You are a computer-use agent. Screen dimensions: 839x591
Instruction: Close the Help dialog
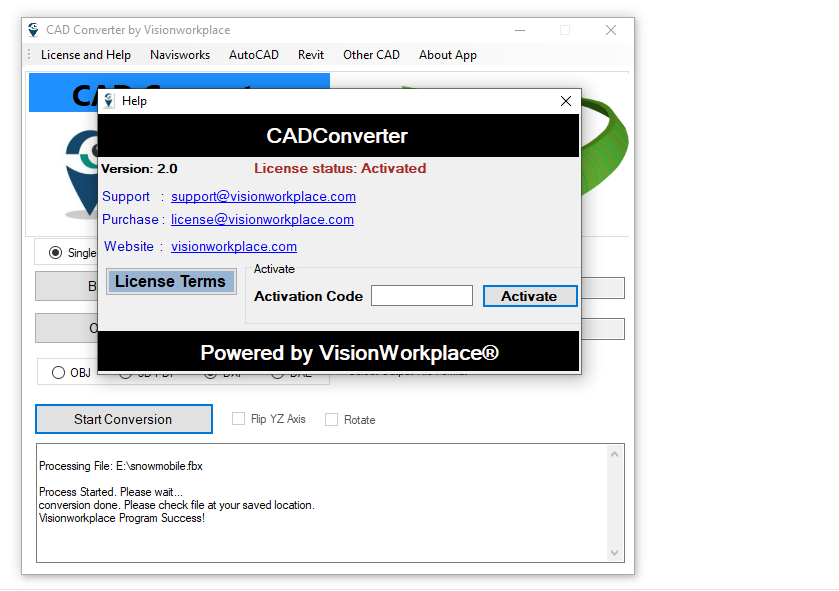click(x=566, y=101)
